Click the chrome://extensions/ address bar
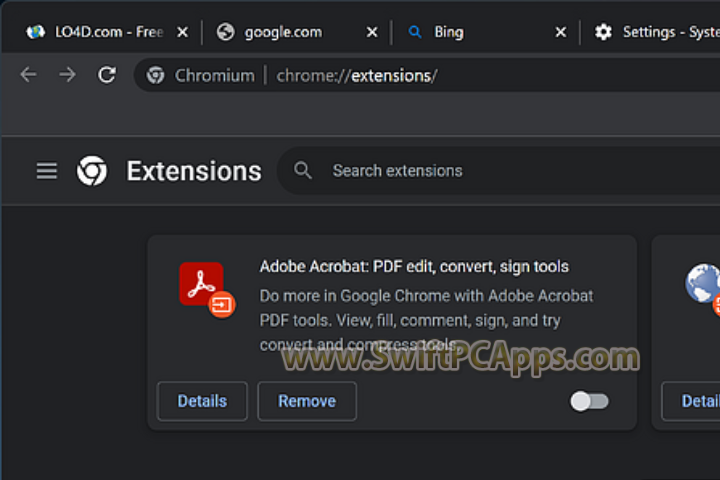 pos(427,75)
